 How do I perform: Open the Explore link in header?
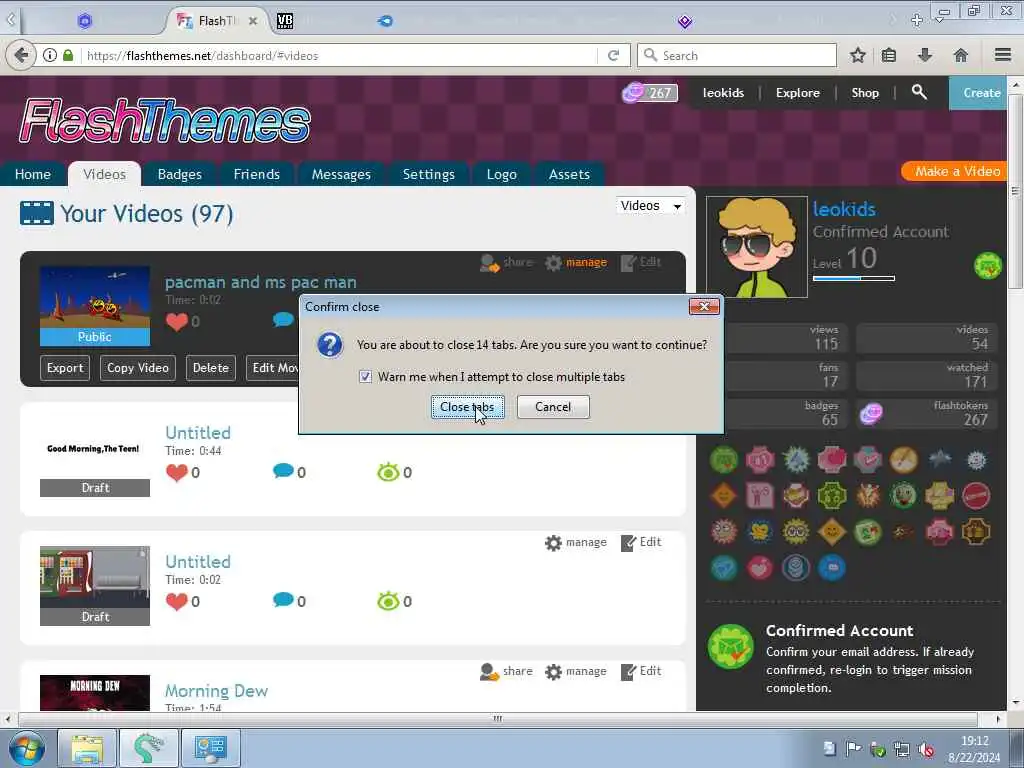coord(797,93)
